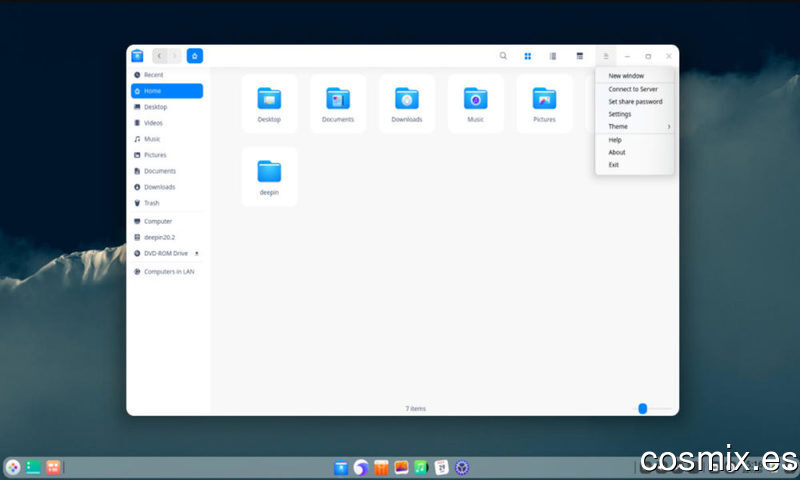Open File Manager from the dock
The height and width of the screenshot is (480, 800).
pos(341,467)
